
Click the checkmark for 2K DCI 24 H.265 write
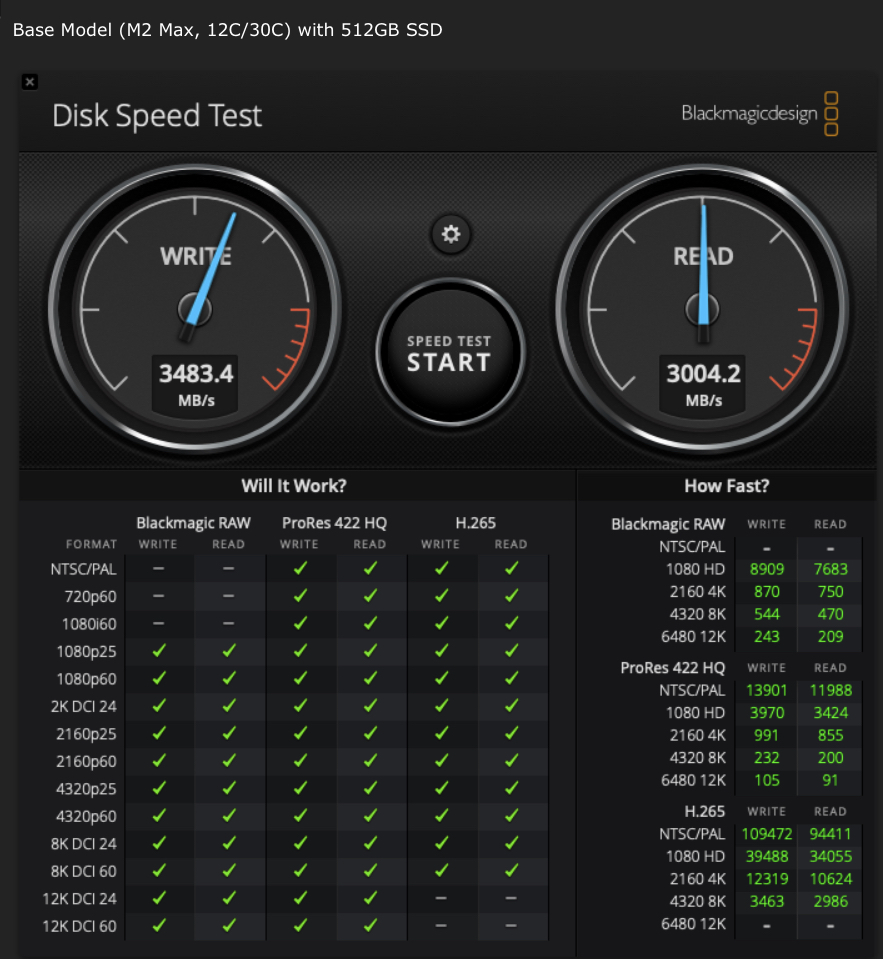441,706
